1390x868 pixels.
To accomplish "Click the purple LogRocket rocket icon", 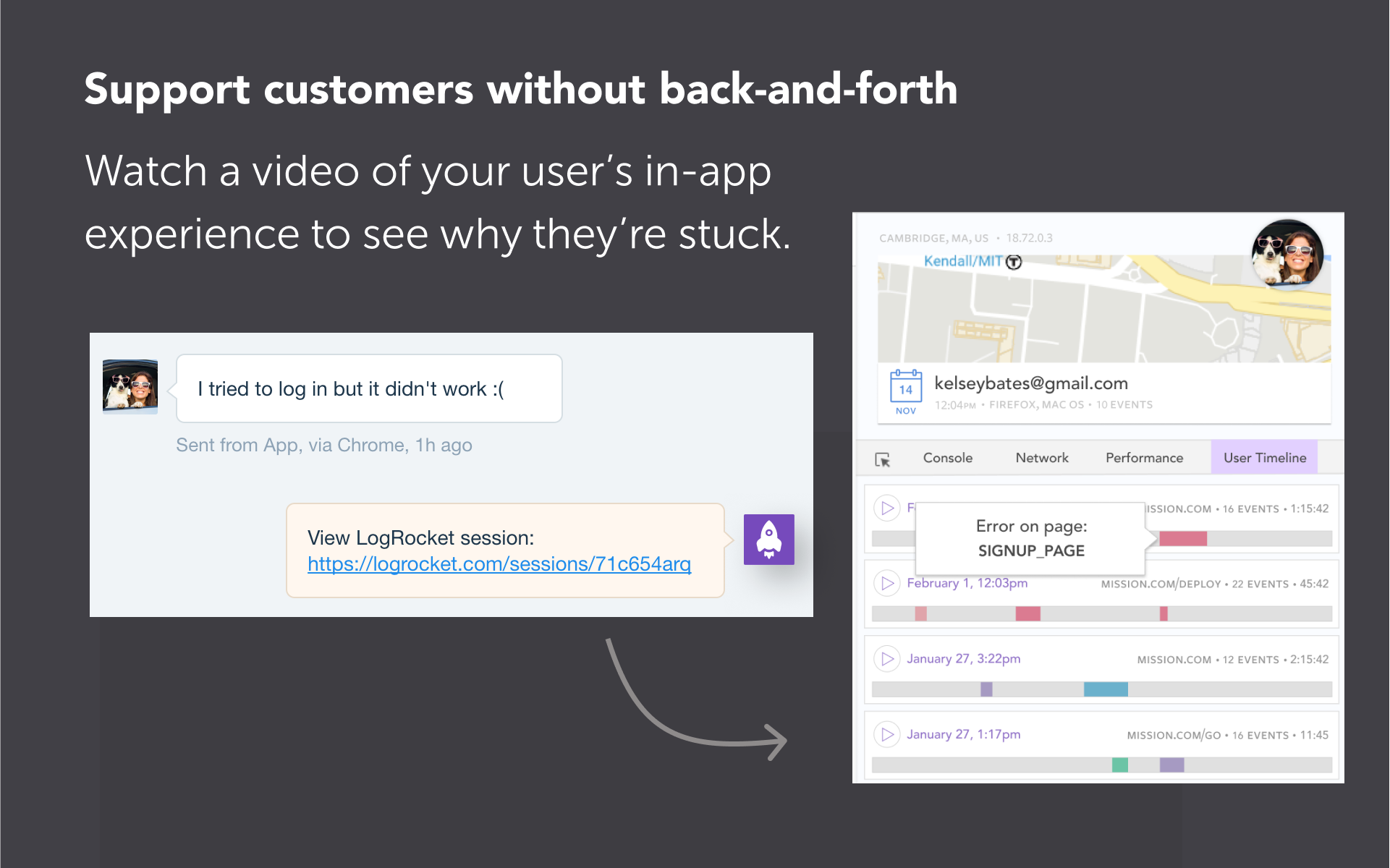I will point(768,540).
